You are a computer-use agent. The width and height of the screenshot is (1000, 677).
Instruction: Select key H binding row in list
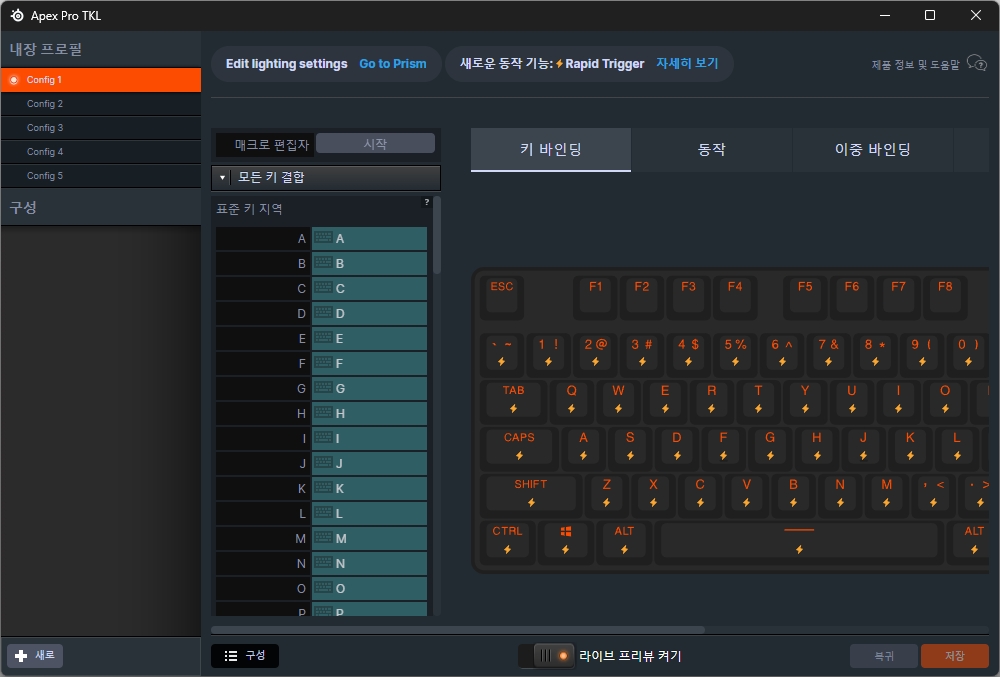pos(321,414)
